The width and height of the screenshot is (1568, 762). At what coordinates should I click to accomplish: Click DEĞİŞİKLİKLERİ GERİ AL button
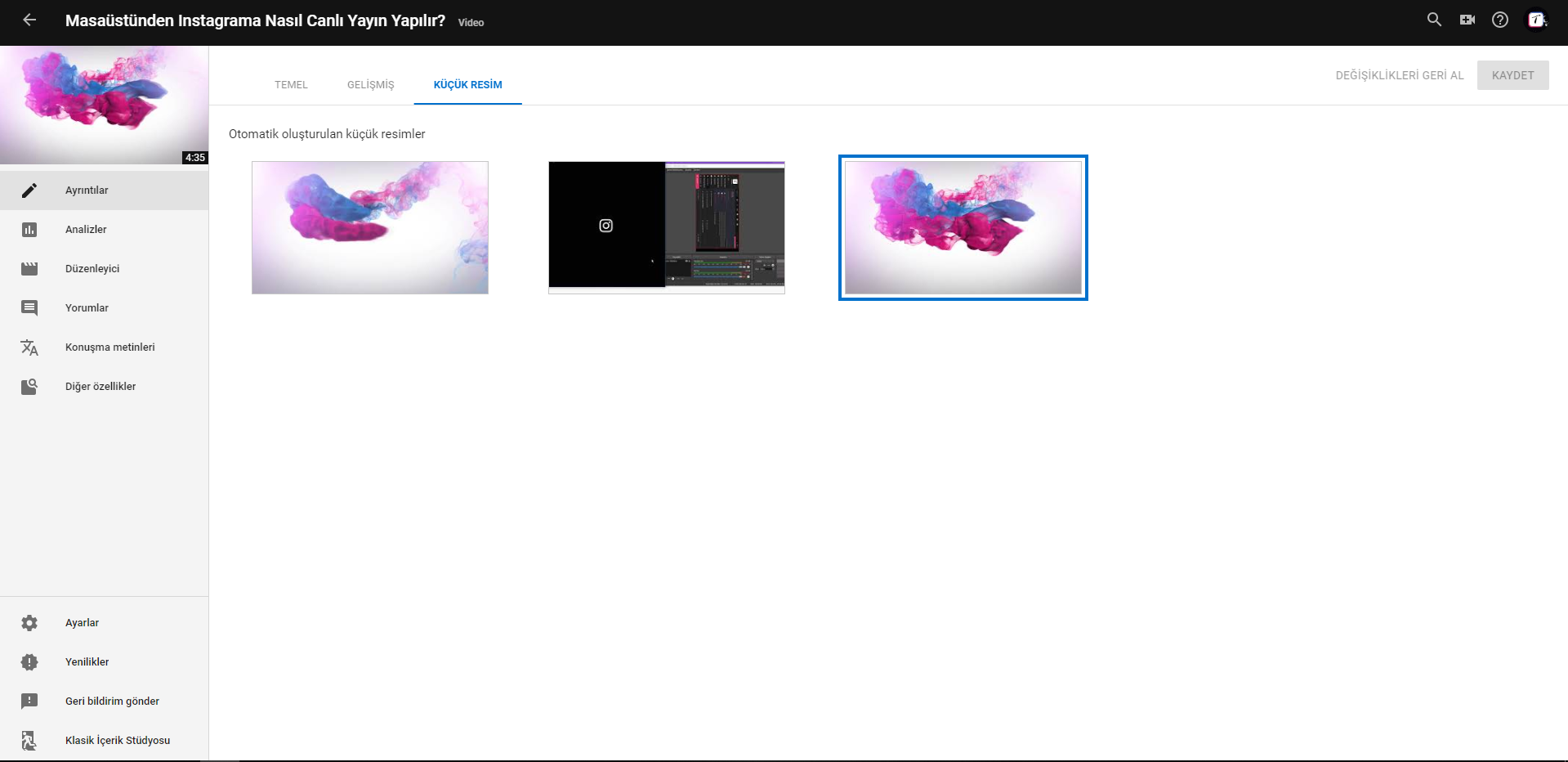pos(1400,75)
